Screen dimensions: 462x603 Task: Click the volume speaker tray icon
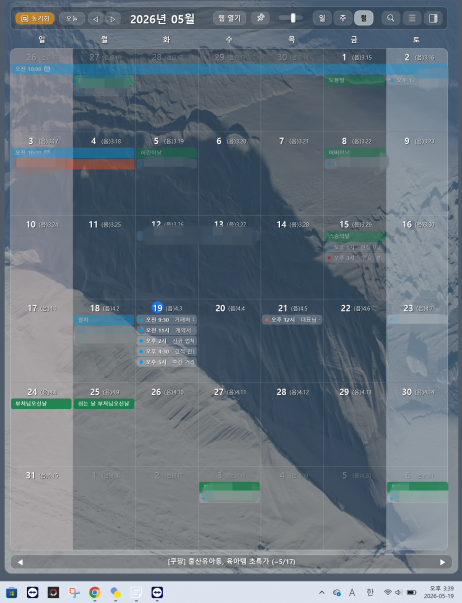coord(398,592)
